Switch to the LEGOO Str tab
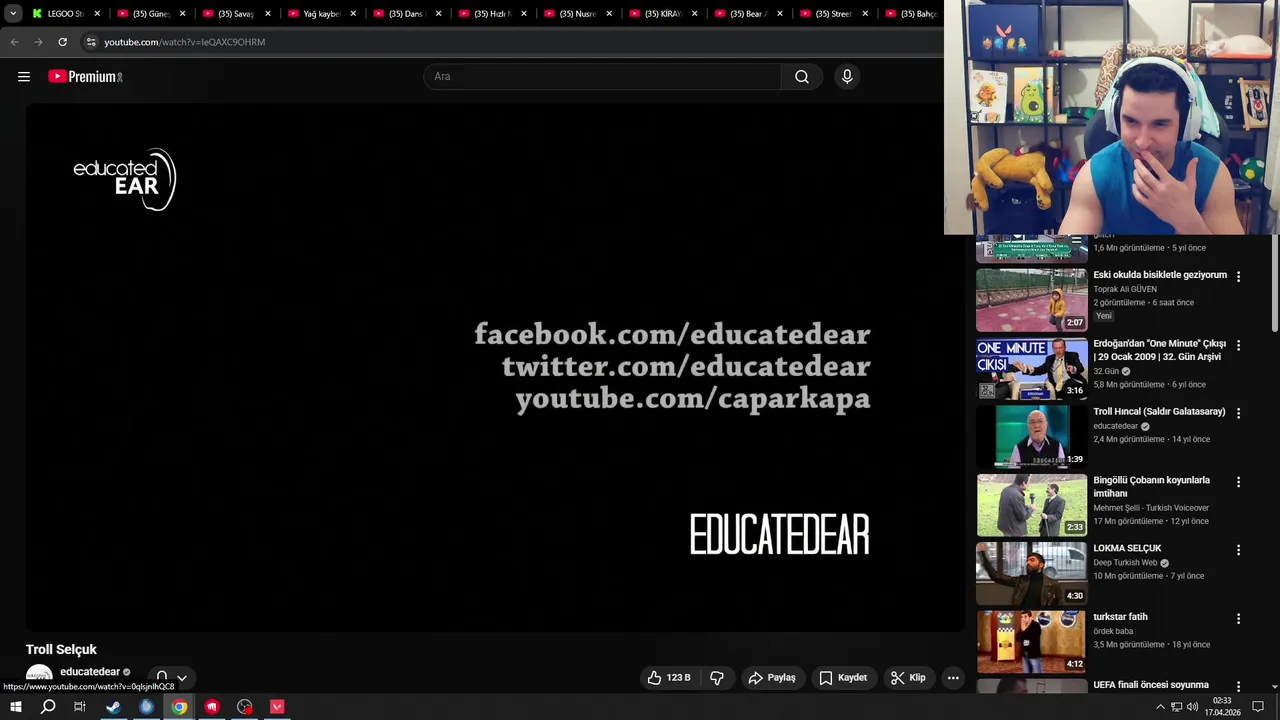This screenshot has width=1280, height=720. pyautogui.click(x=65, y=14)
